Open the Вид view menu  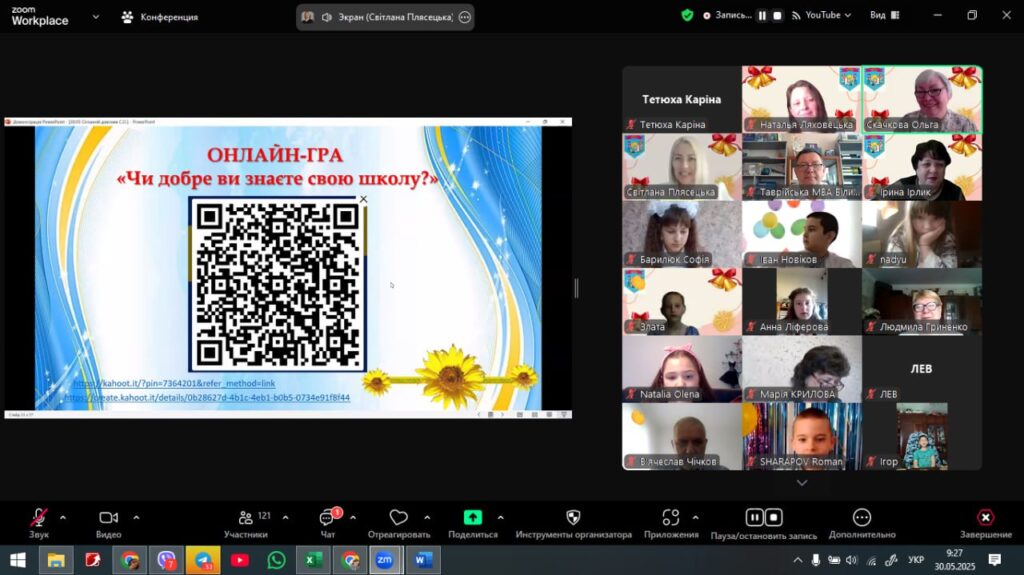tap(885, 15)
